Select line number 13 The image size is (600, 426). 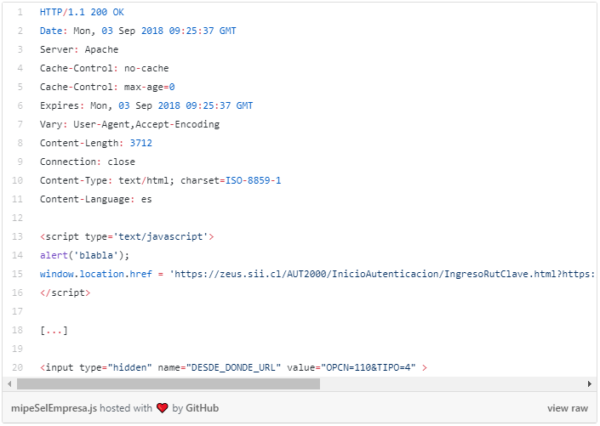click(x=18, y=237)
